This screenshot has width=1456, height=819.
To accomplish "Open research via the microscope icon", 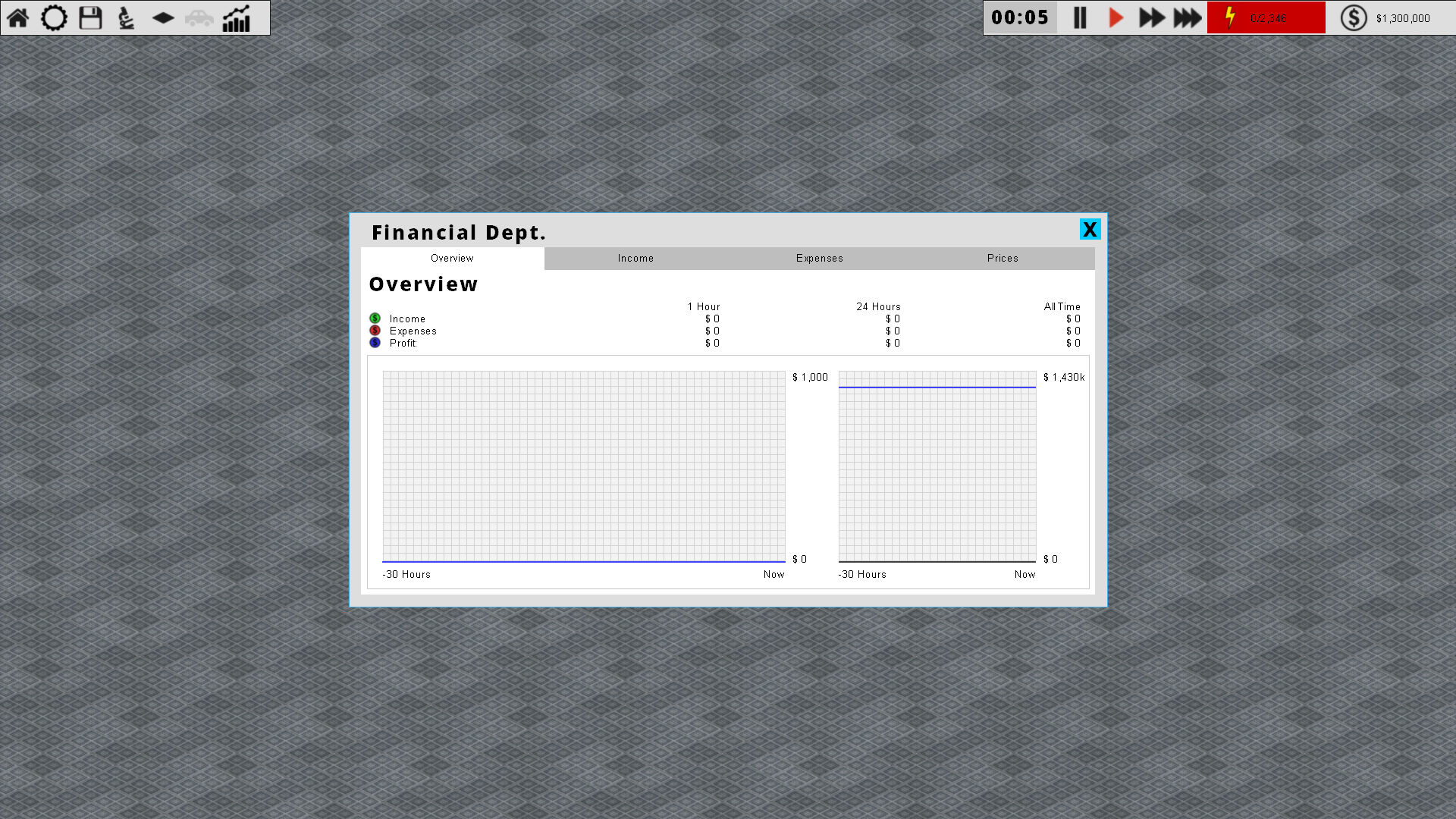I will click(x=127, y=17).
